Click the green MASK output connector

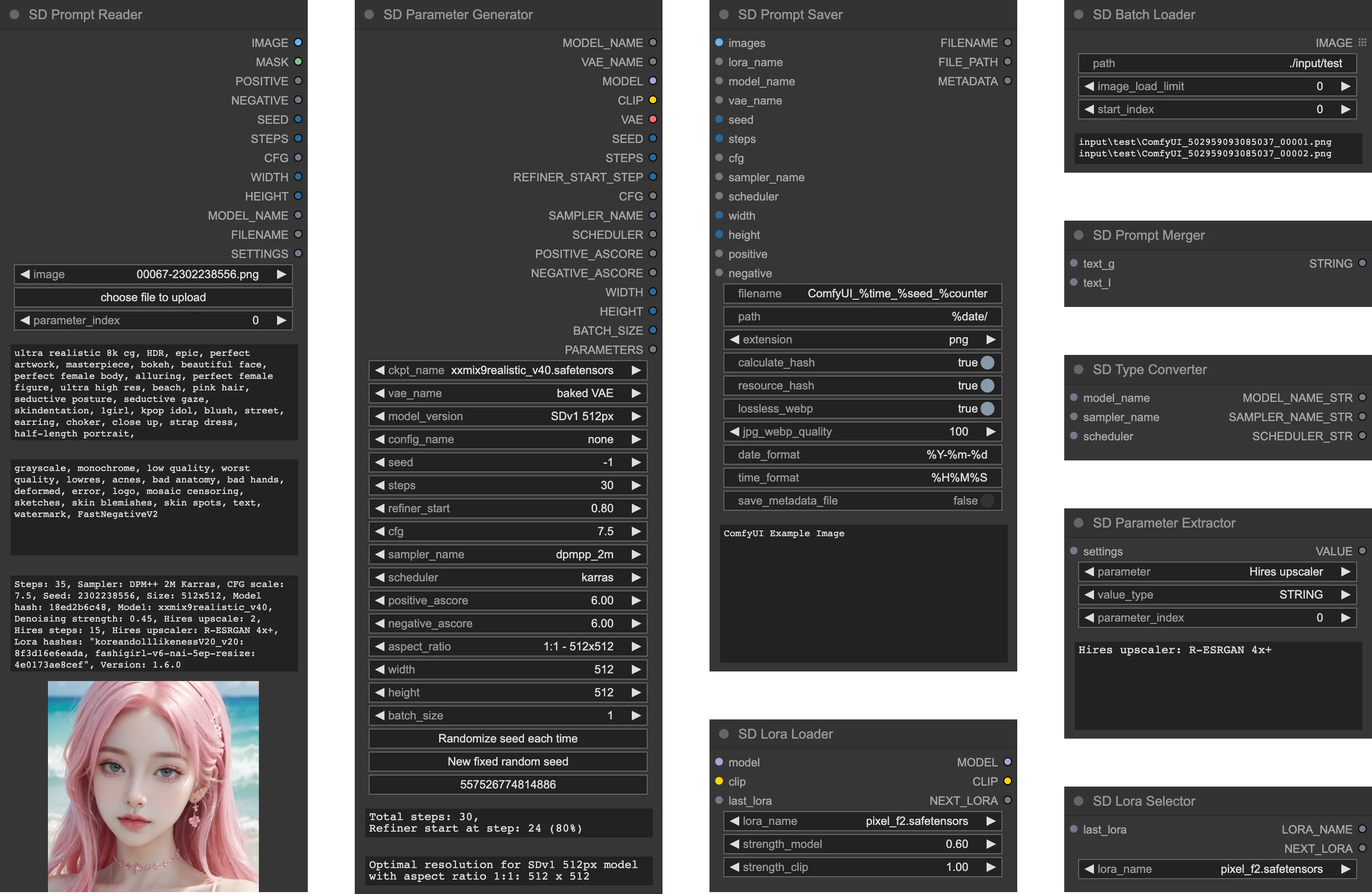point(298,62)
